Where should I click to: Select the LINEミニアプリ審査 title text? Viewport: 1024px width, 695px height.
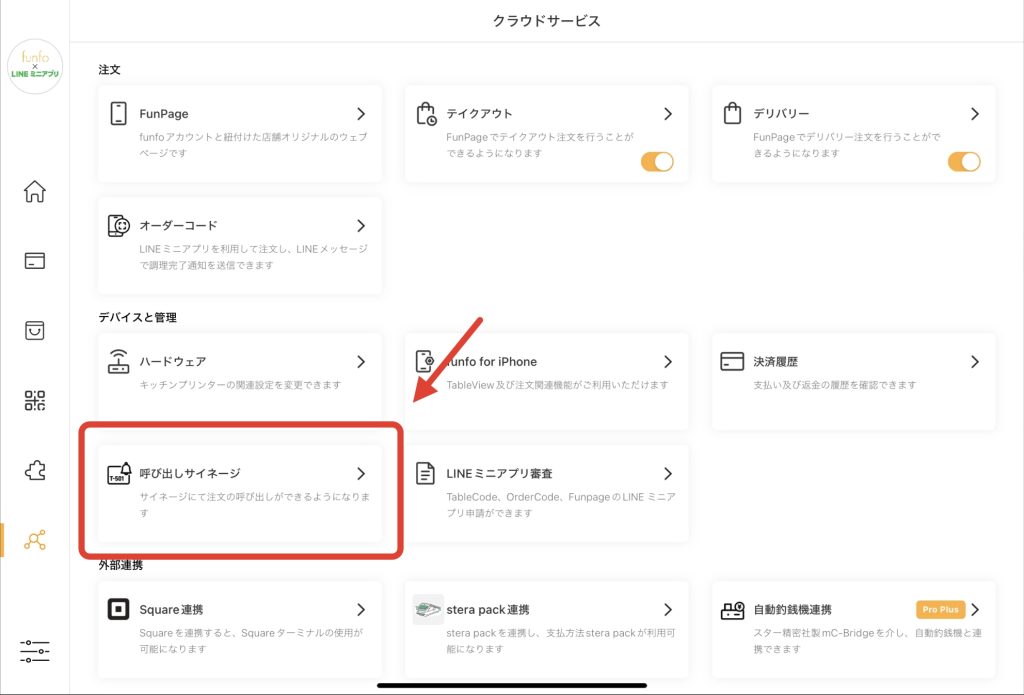coord(500,473)
